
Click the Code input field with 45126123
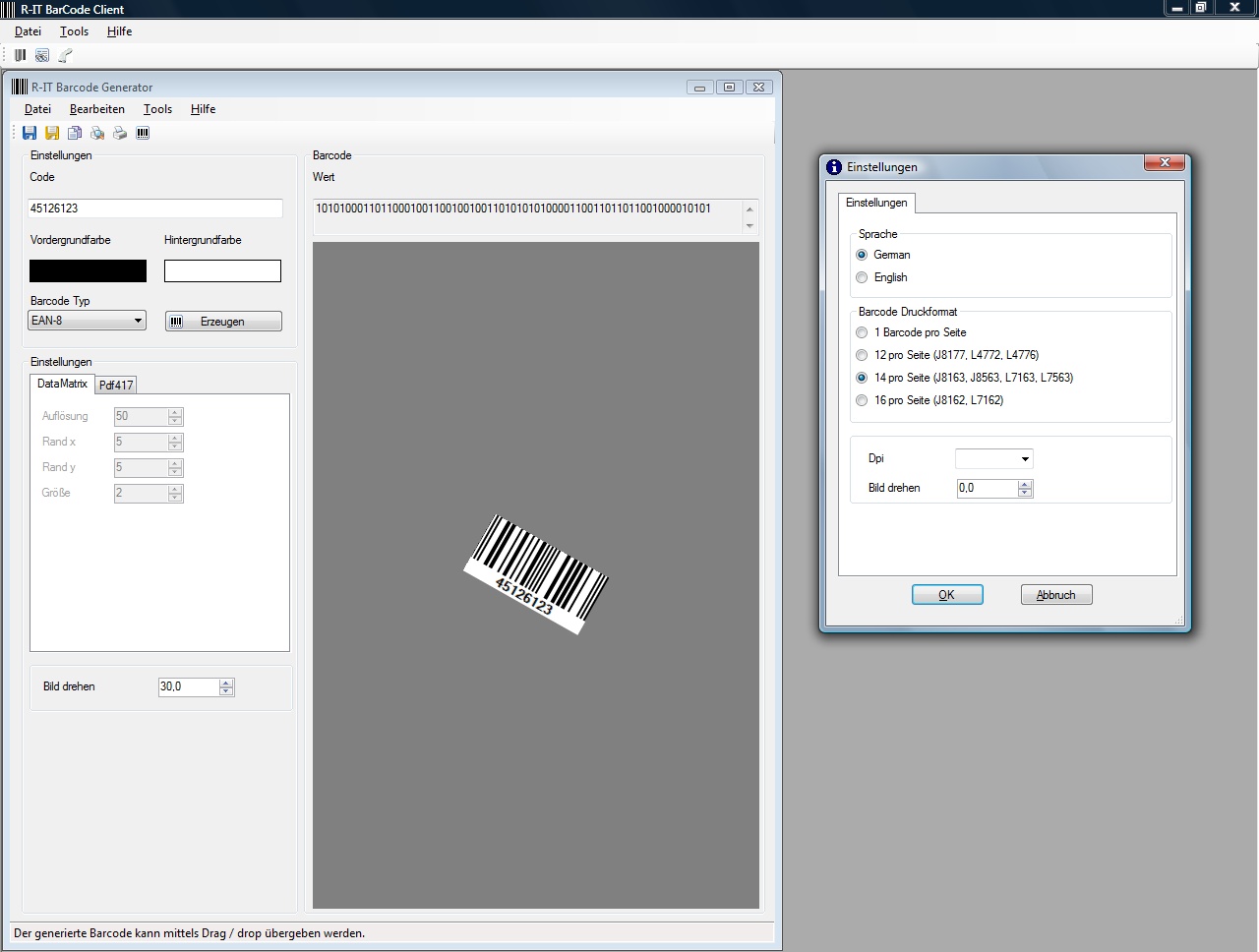coord(155,208)
